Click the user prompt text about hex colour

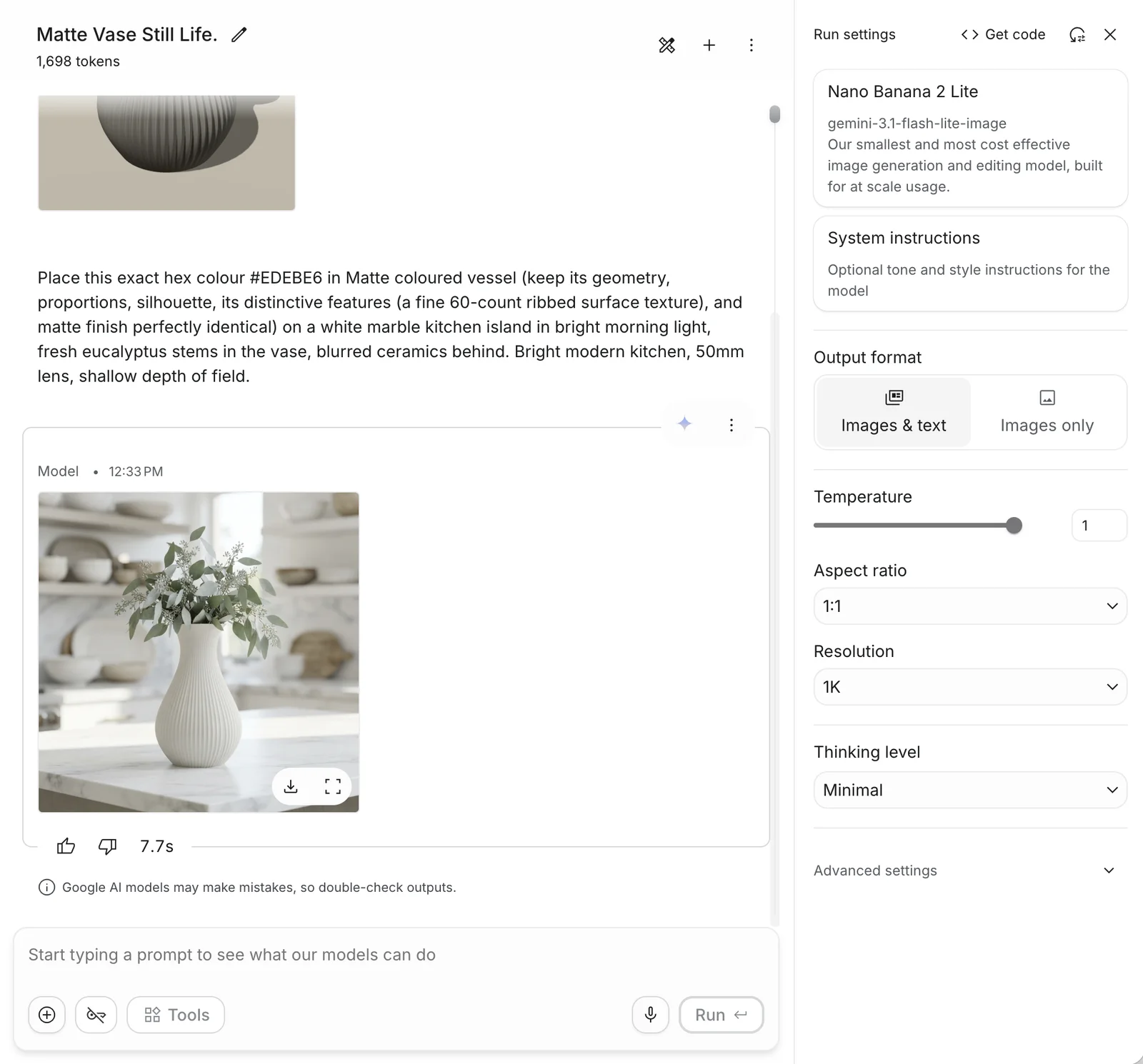391,326
